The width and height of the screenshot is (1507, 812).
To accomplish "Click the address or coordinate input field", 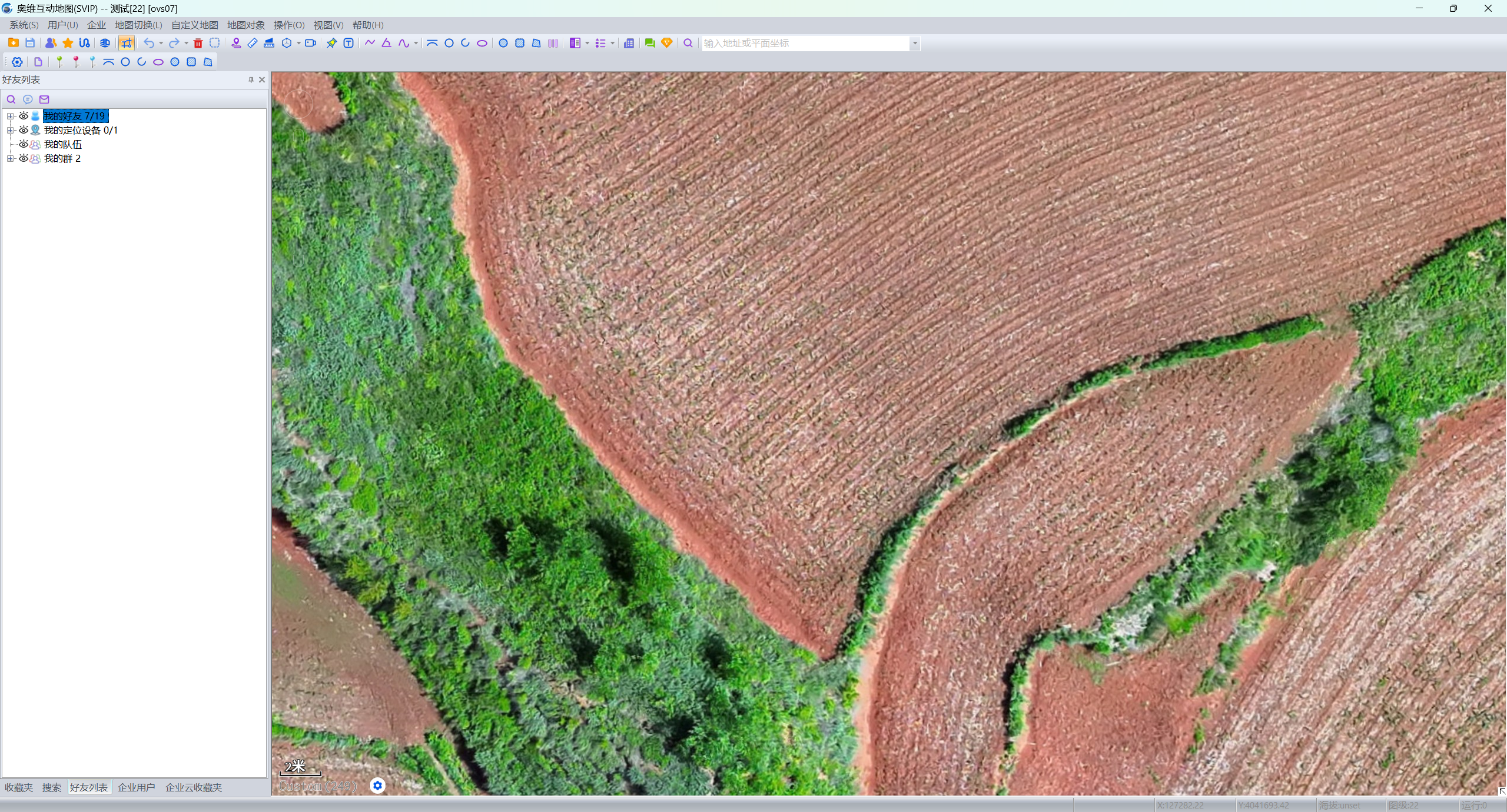I will tap(805, 43).
